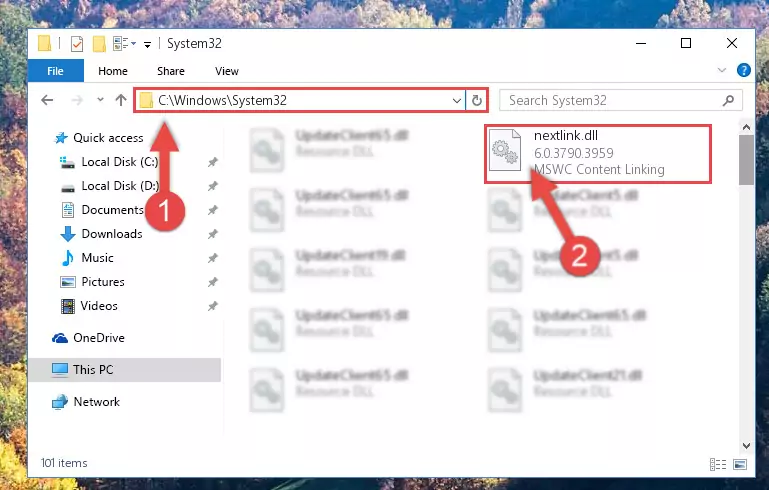The image size is (769, 490).
Task: Maximize the System32 window
Action: [x=686, y=44]
